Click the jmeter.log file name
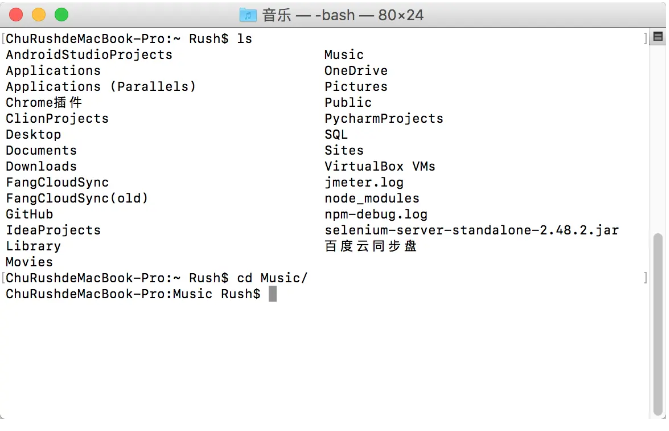This screenshot has width=669, height=431. (364, 182)
